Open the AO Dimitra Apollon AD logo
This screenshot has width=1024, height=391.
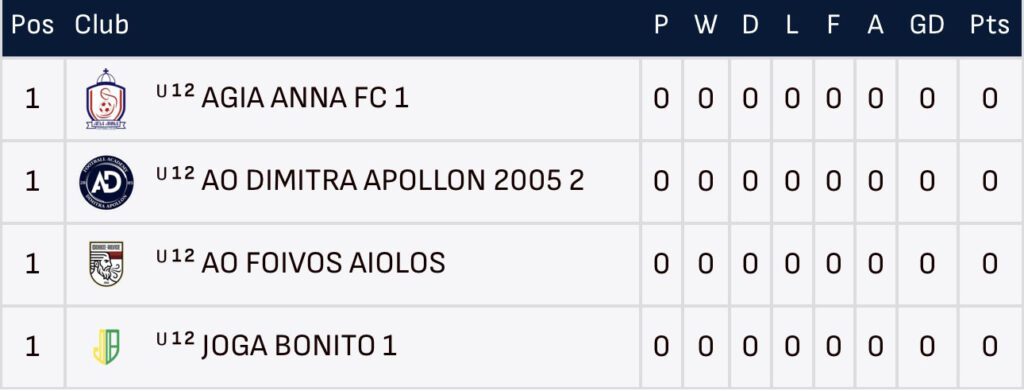pos(106,182)
